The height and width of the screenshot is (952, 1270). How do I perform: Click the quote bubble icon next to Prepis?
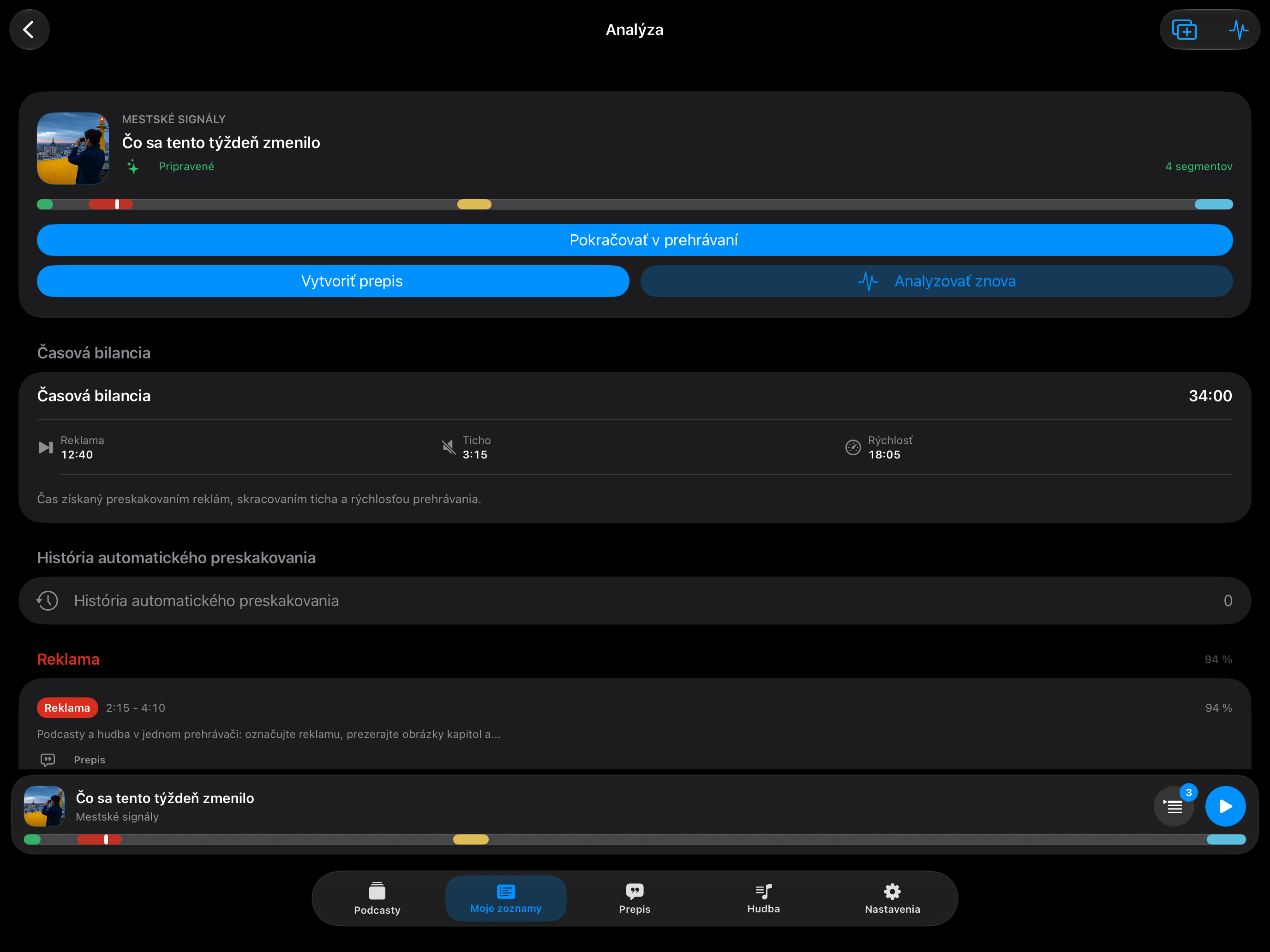coord(48,760)
